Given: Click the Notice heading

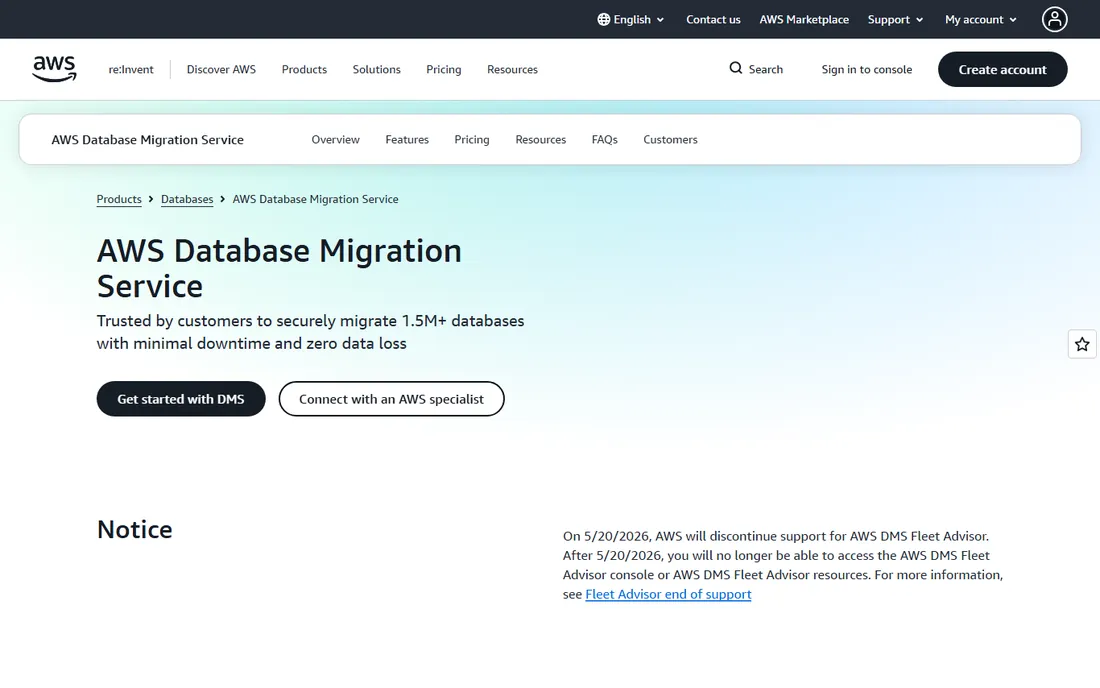Looking at the screenshot, I should point(135,530).
